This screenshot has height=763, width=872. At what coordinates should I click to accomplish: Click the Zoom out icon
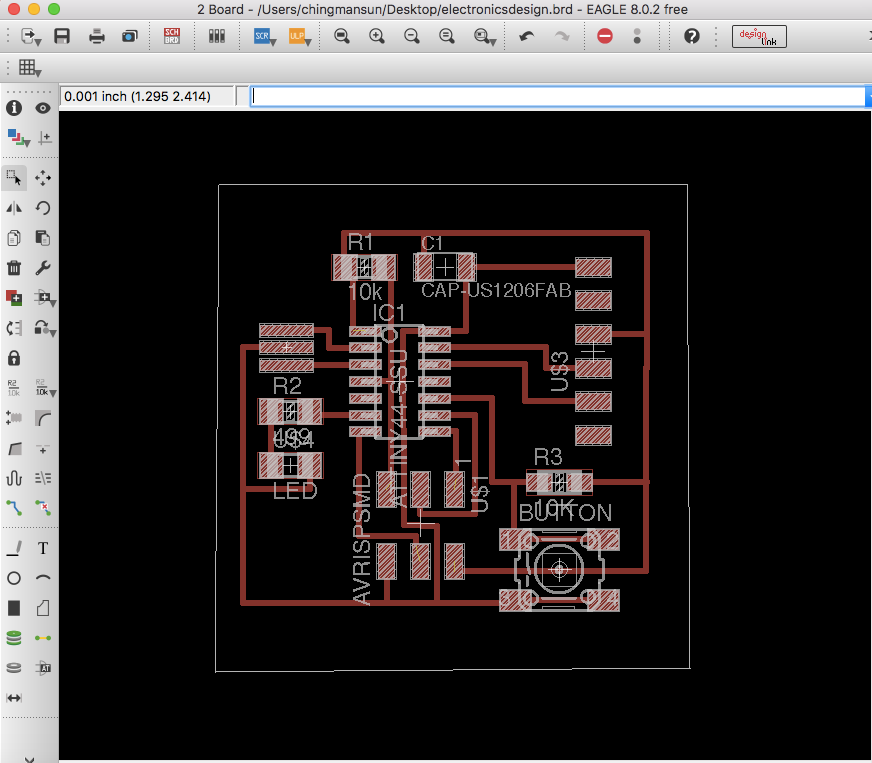[x=412, y=36]
